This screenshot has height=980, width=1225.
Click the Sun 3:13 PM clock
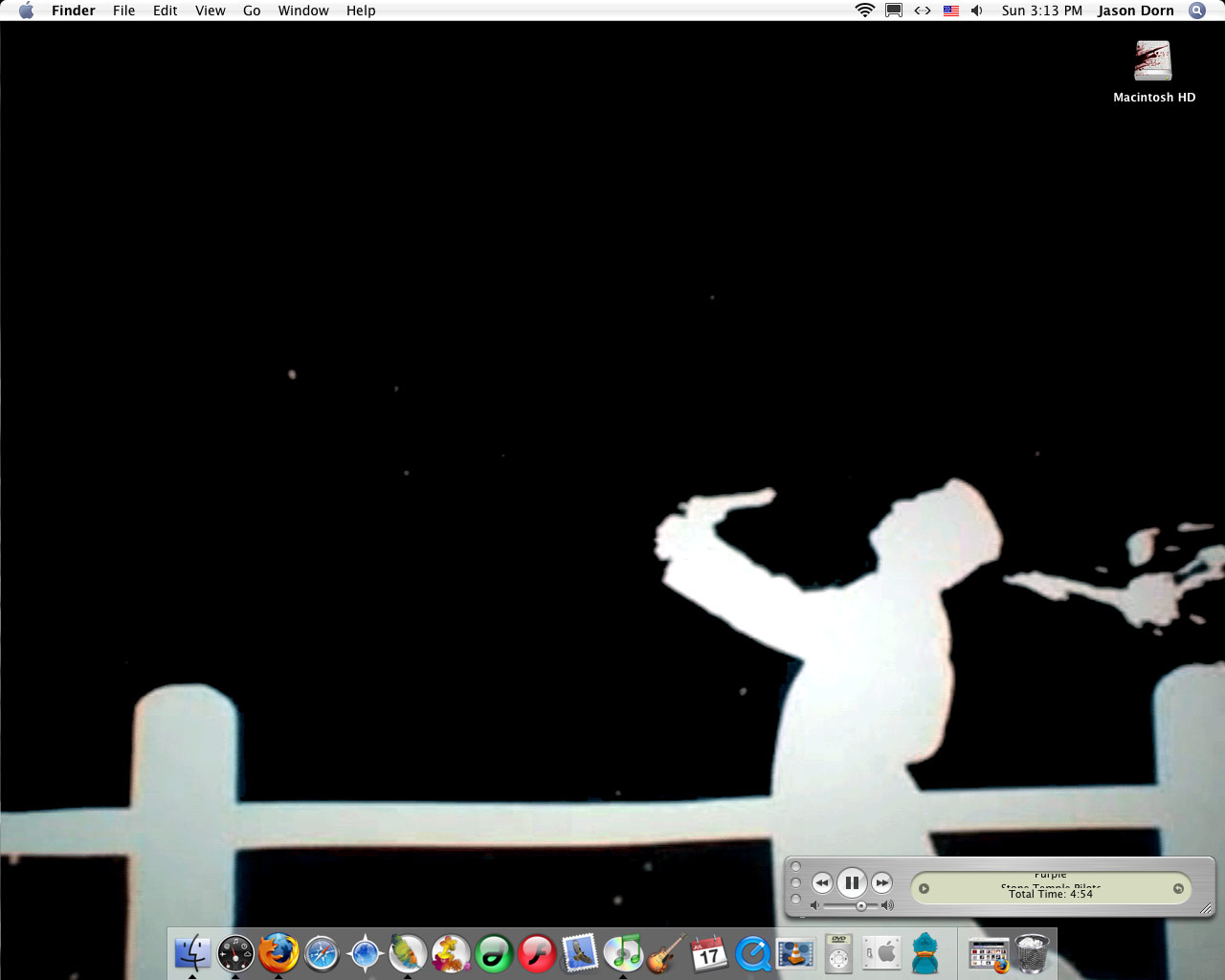coord(1042,11)
